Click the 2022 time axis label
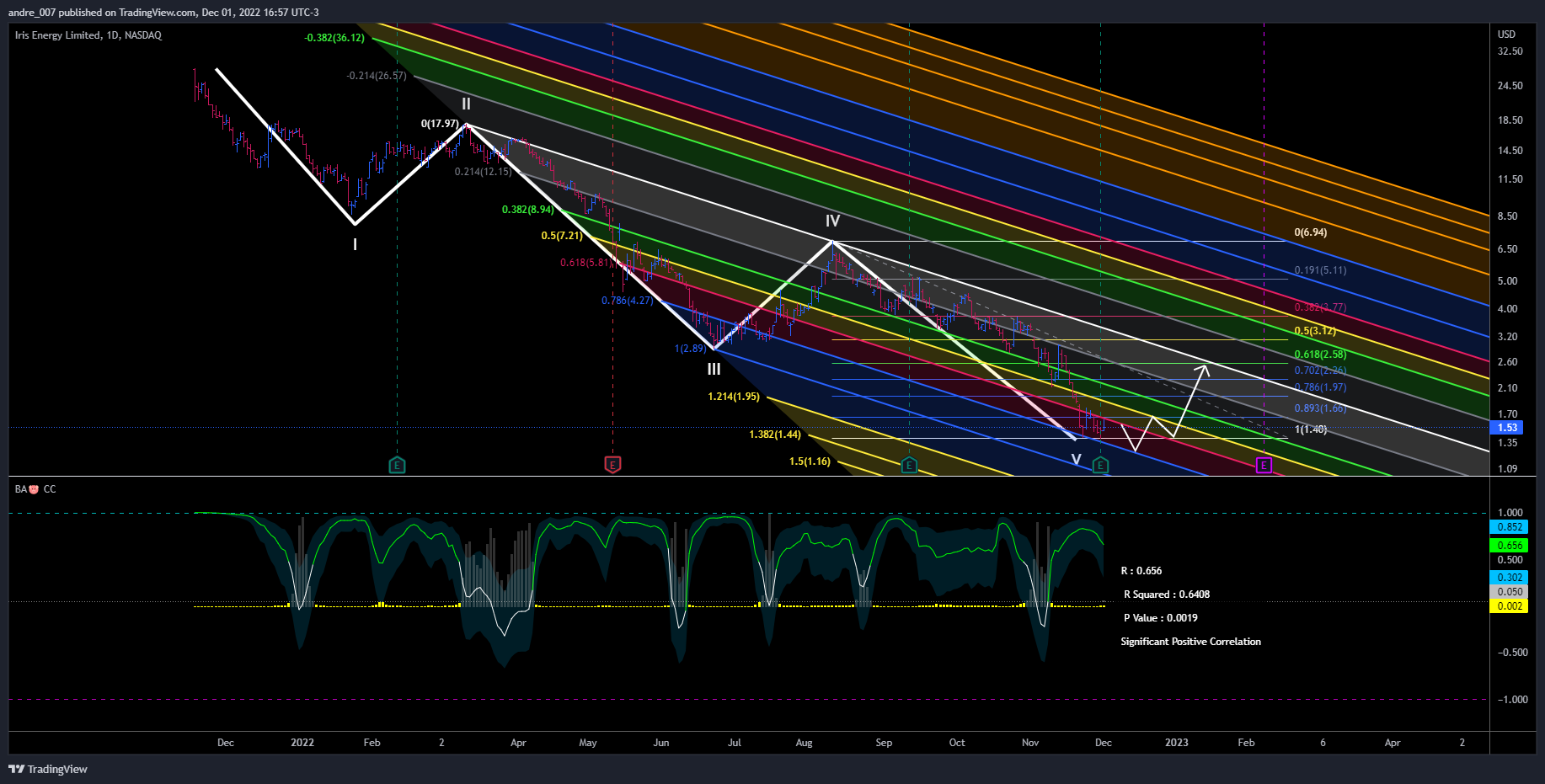The width and height of the screenshot is (1545, 784). [x=302, y=743]
